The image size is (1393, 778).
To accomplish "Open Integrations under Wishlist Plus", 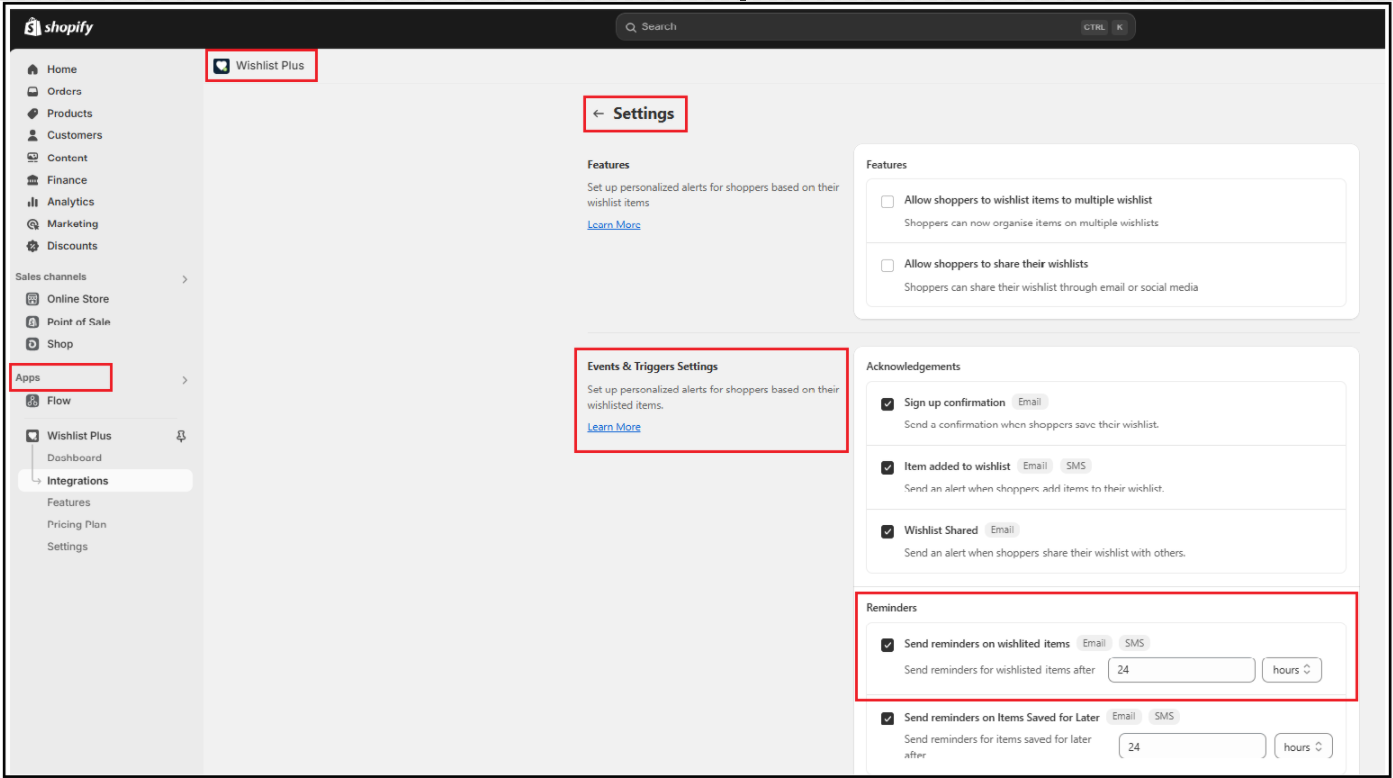I will click(105, 481).
